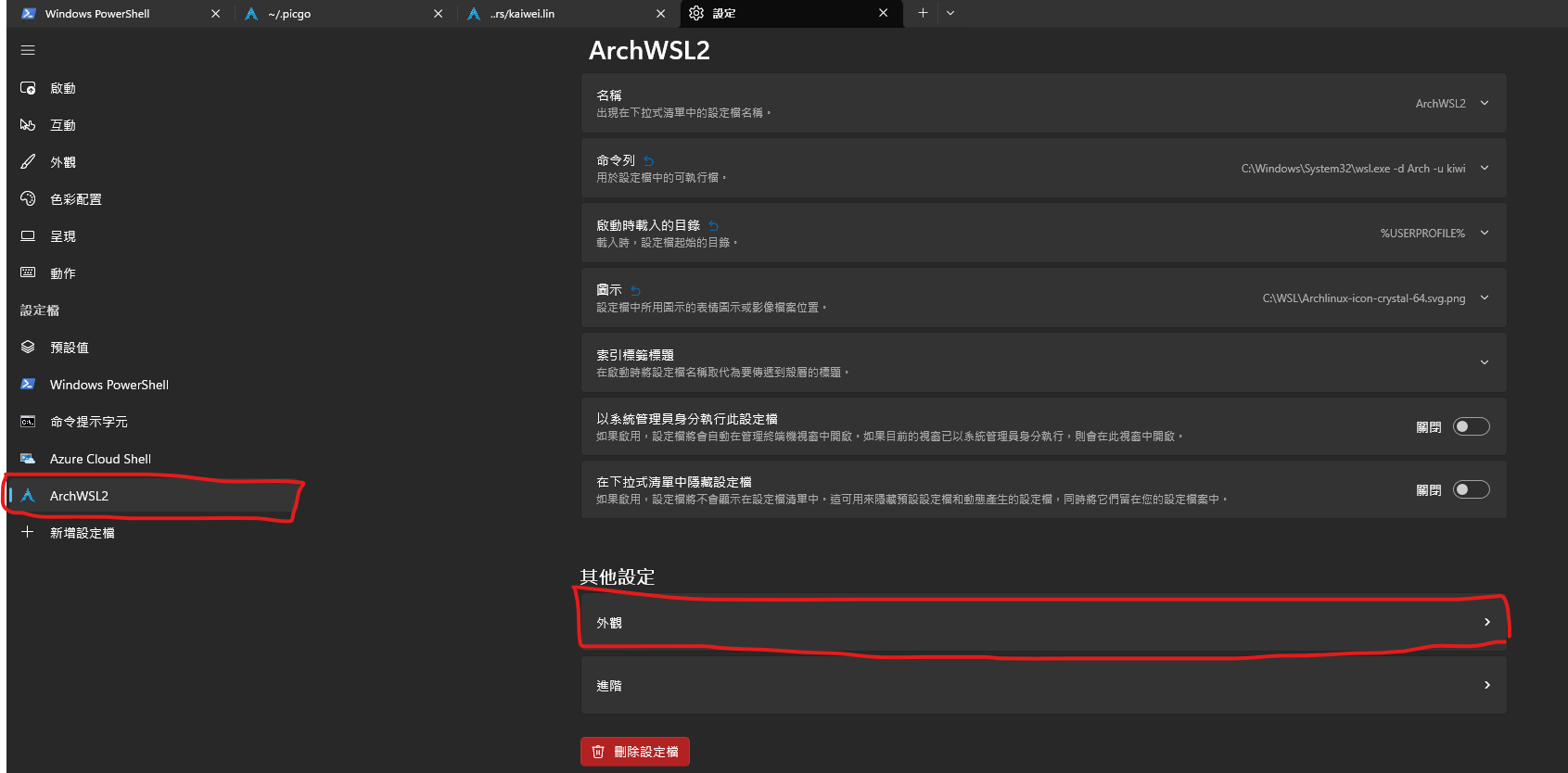Toggle 在下拉式清單中隱藏設定檔 switch
Viewport: 1568px width, 773px height.
pyautogui.click(x=1471, y=489)
